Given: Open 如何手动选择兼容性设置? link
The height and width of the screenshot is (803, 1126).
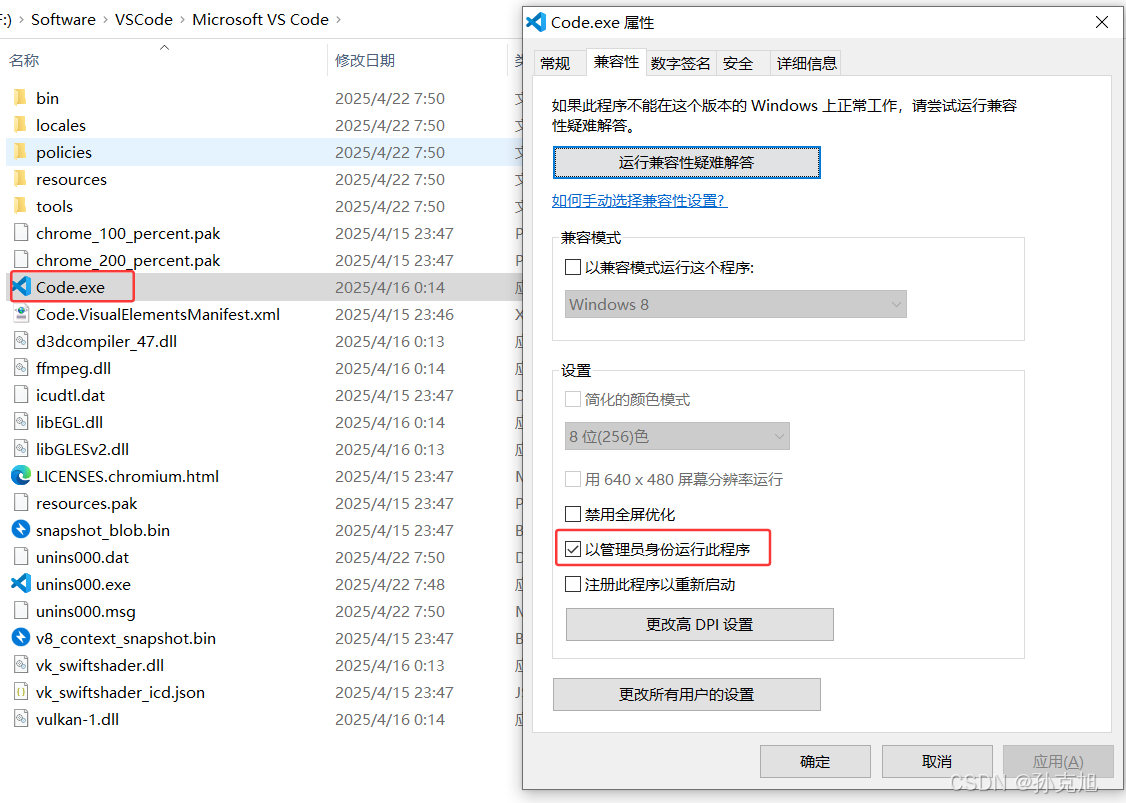Looking at the screenshot, I should point(639,200).
